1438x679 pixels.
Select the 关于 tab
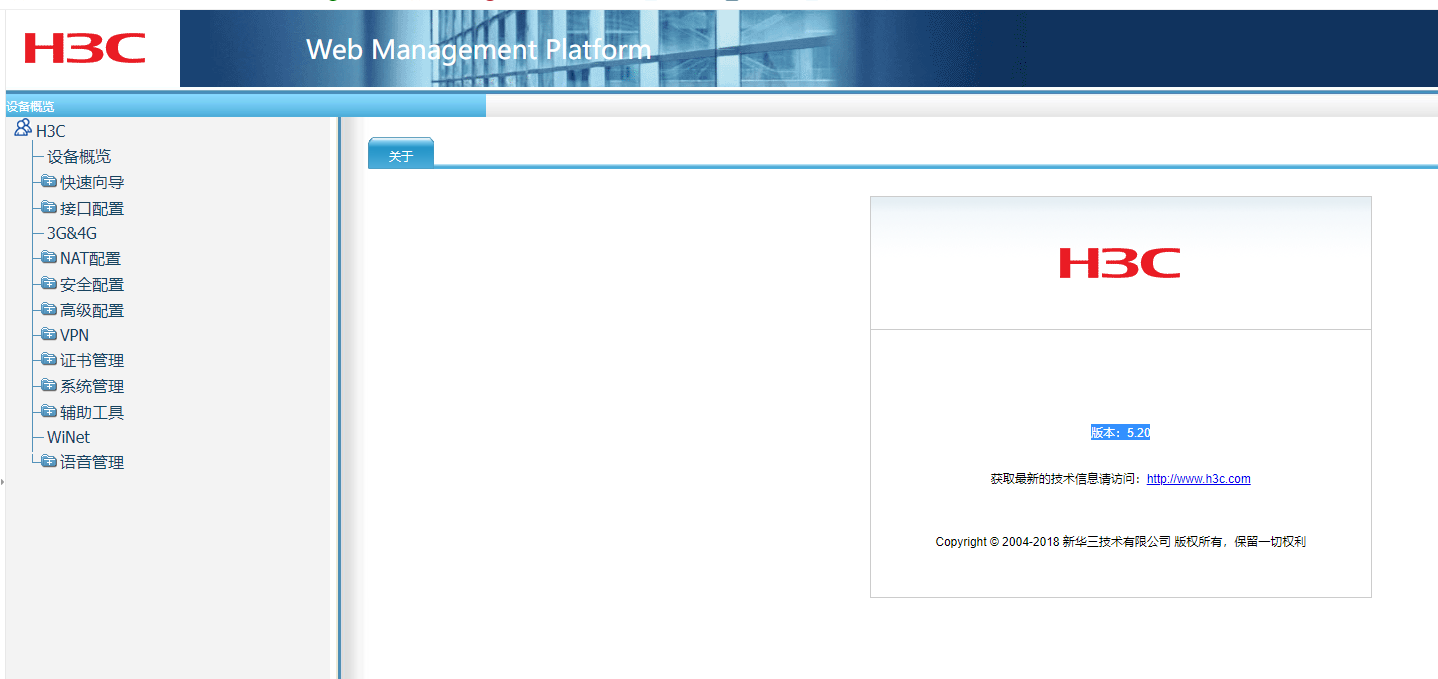401,153
